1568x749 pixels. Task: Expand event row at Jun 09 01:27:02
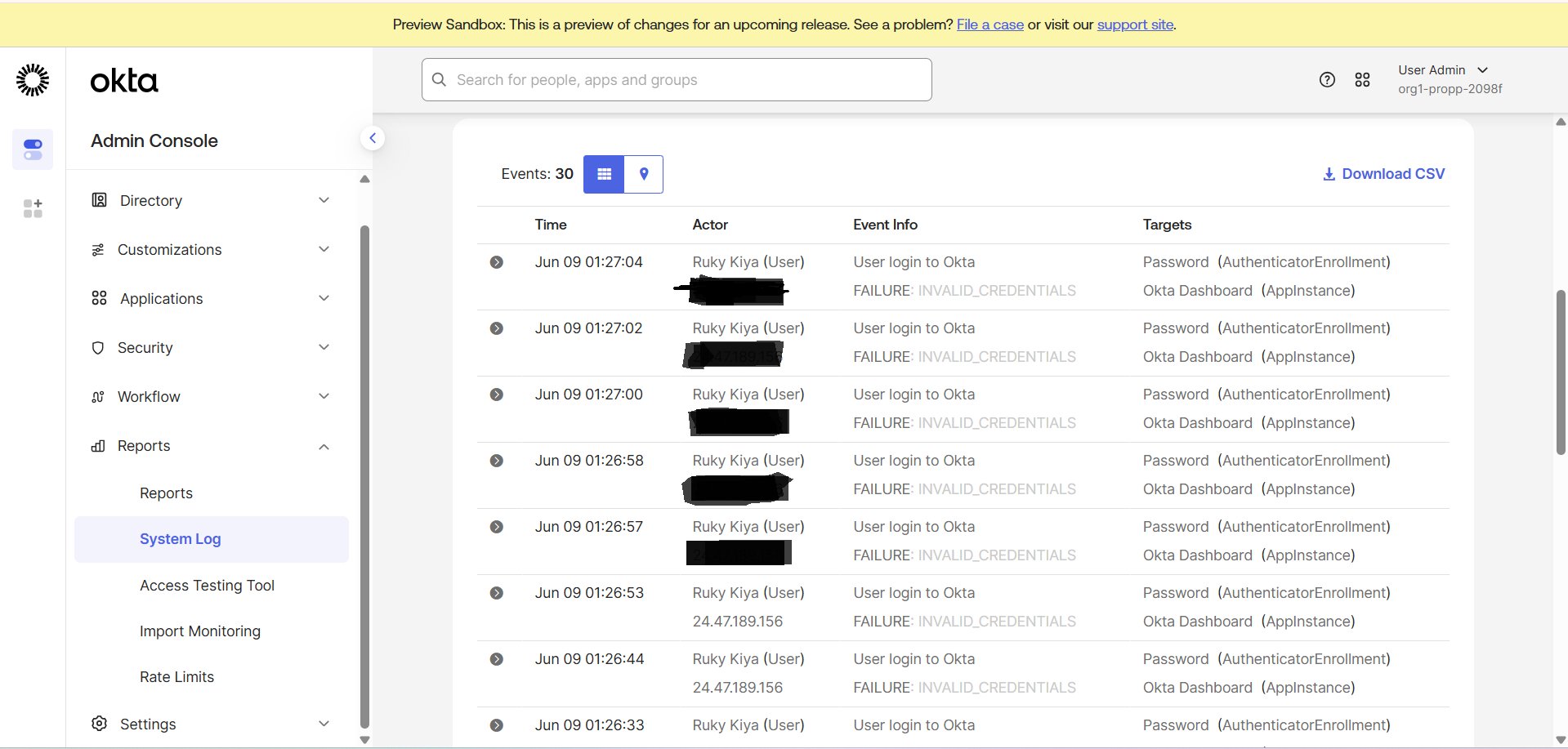click(496, 328)
